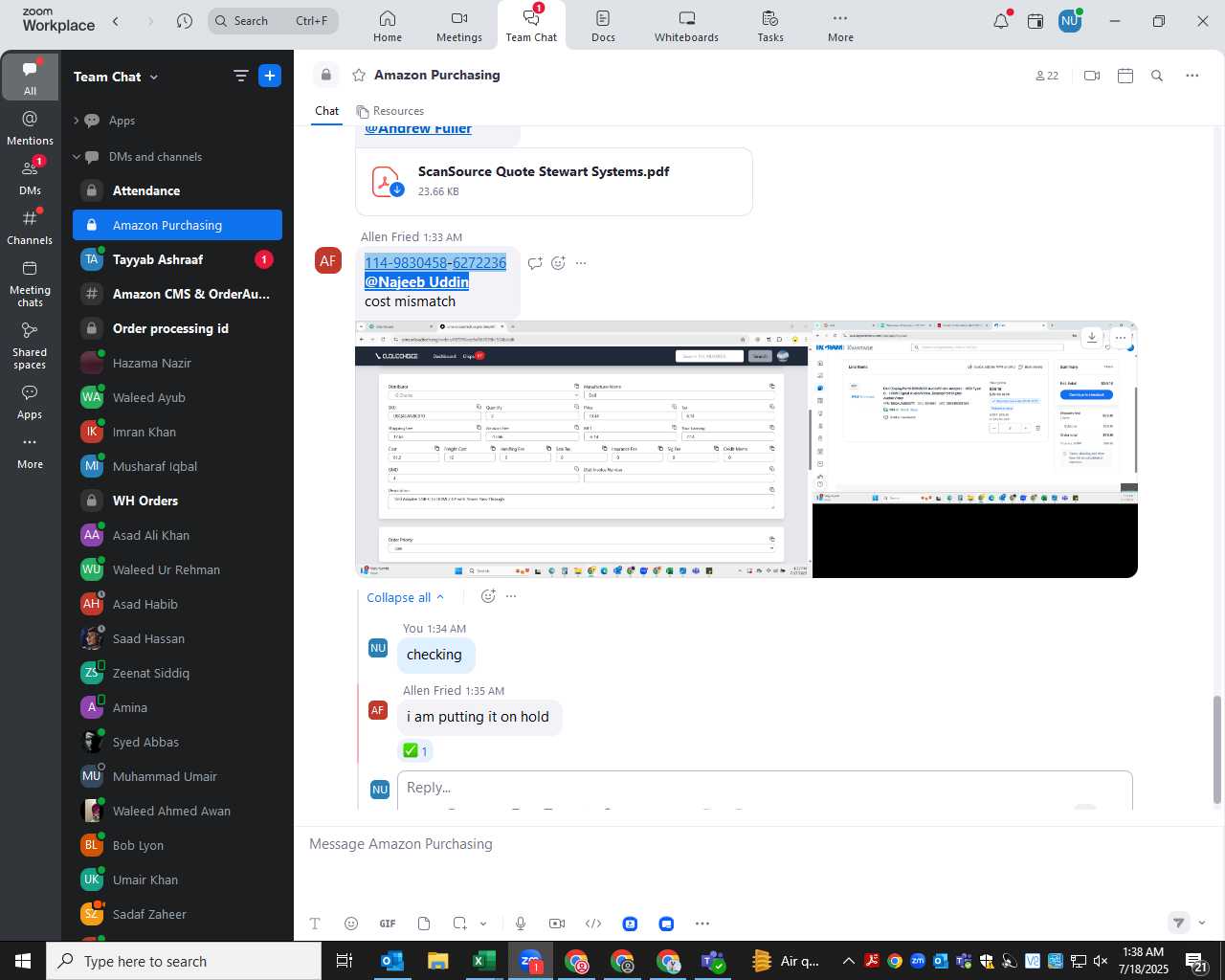
Task: Open the Home tab
Action: [388, 26]
